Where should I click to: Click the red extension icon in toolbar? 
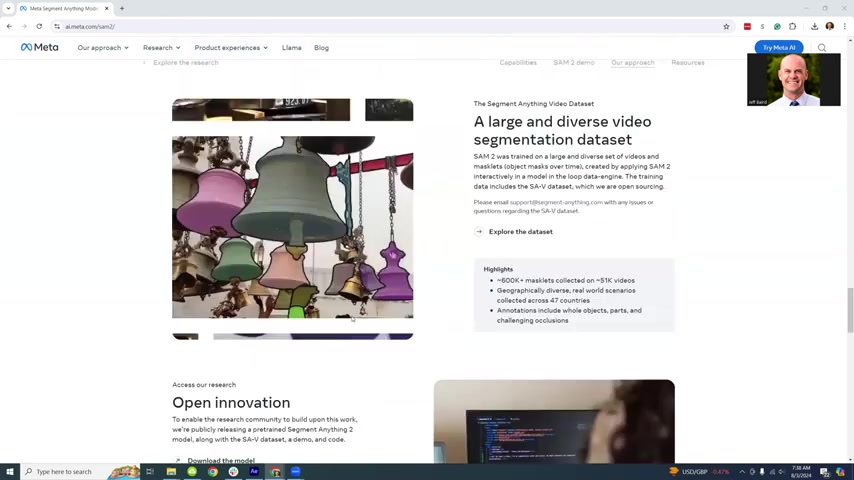coord(747,26)
